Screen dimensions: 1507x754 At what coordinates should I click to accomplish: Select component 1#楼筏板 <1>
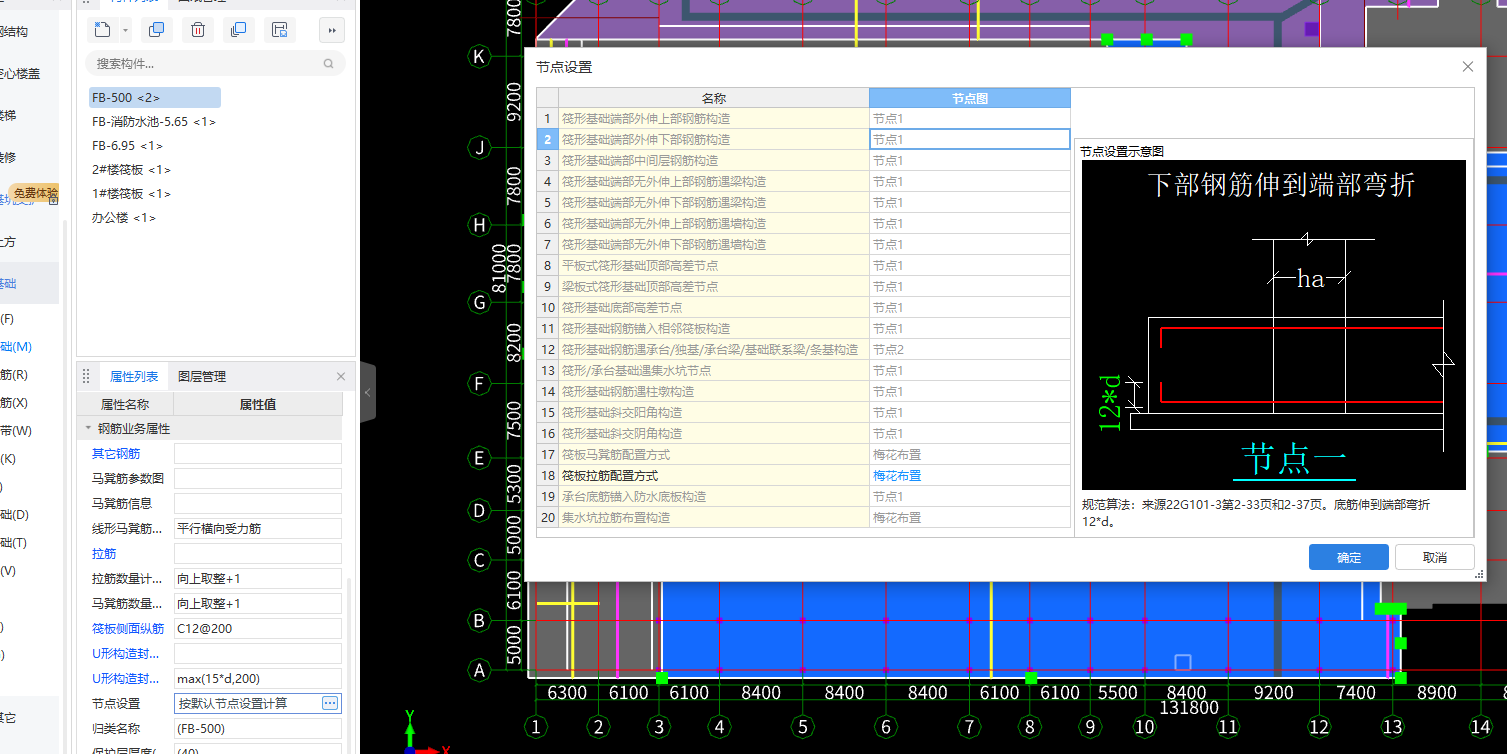coord(131,193)
